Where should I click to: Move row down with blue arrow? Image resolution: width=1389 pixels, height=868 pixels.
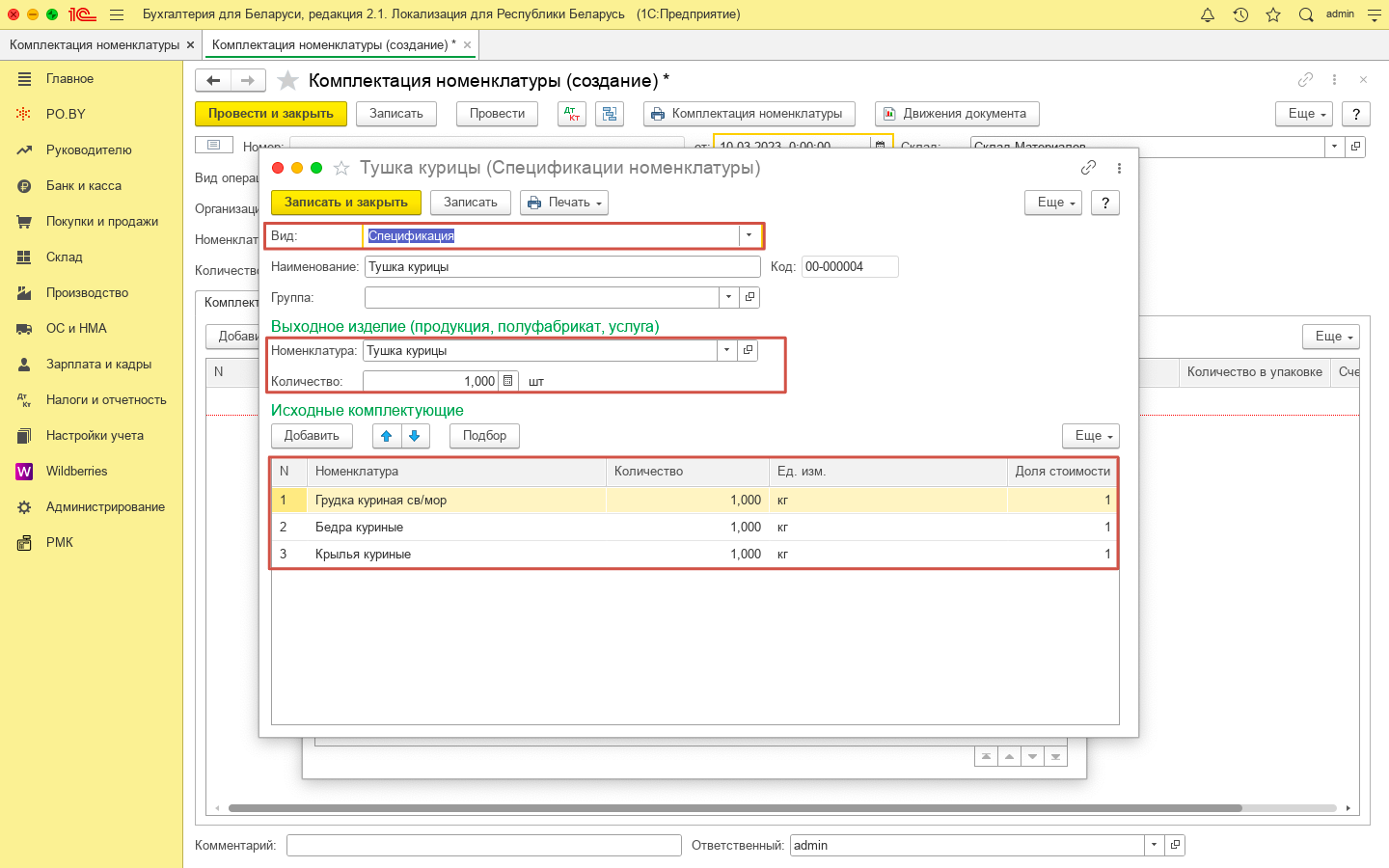pyautogui.click(x=415, y=436)
